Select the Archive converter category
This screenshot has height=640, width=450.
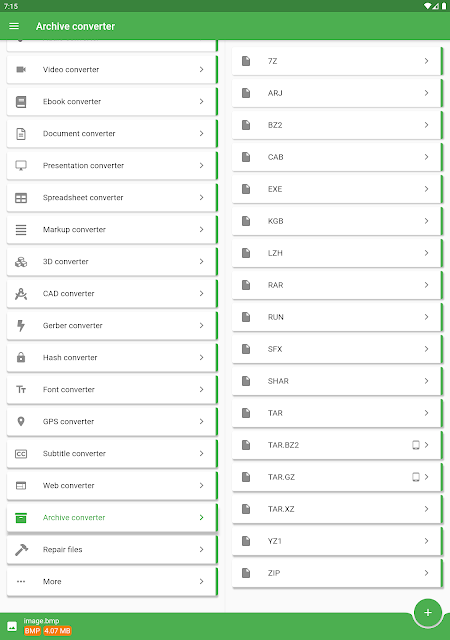point(112,518)
